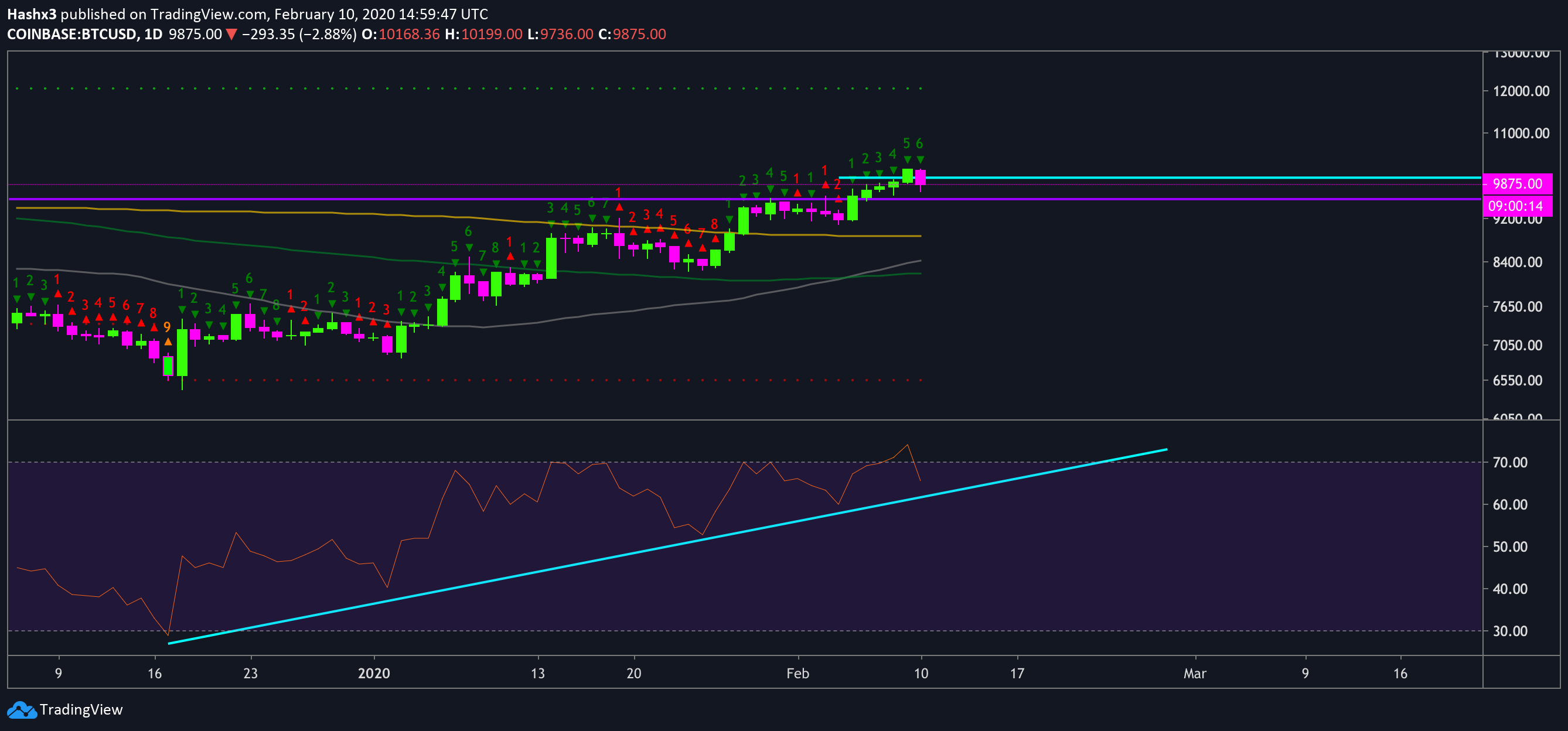The width and height of the screenshot is (1568, 731).
Task: Click the last magenta candle on February 10
Action: (x=921, y=177)
